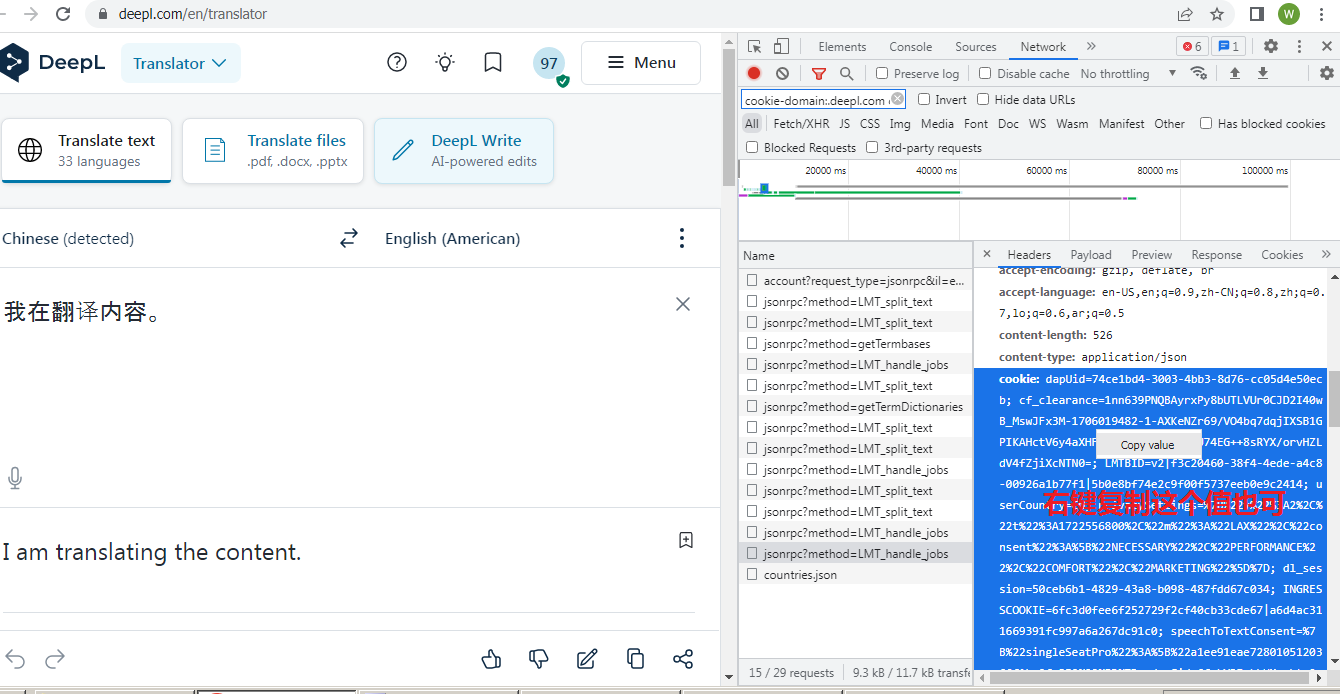The image size is (1340, 694).
Task: Open the Menu button
Action: 641,63
